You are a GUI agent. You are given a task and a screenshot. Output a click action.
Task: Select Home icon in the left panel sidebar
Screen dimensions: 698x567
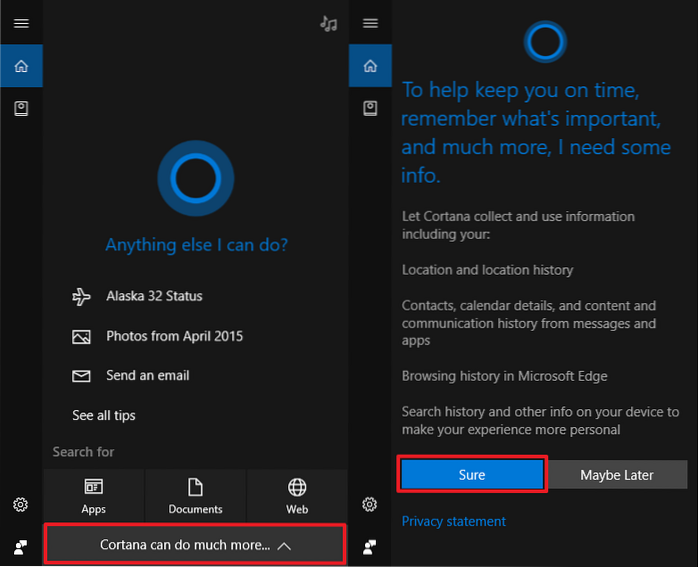click(x=21, y=66)
